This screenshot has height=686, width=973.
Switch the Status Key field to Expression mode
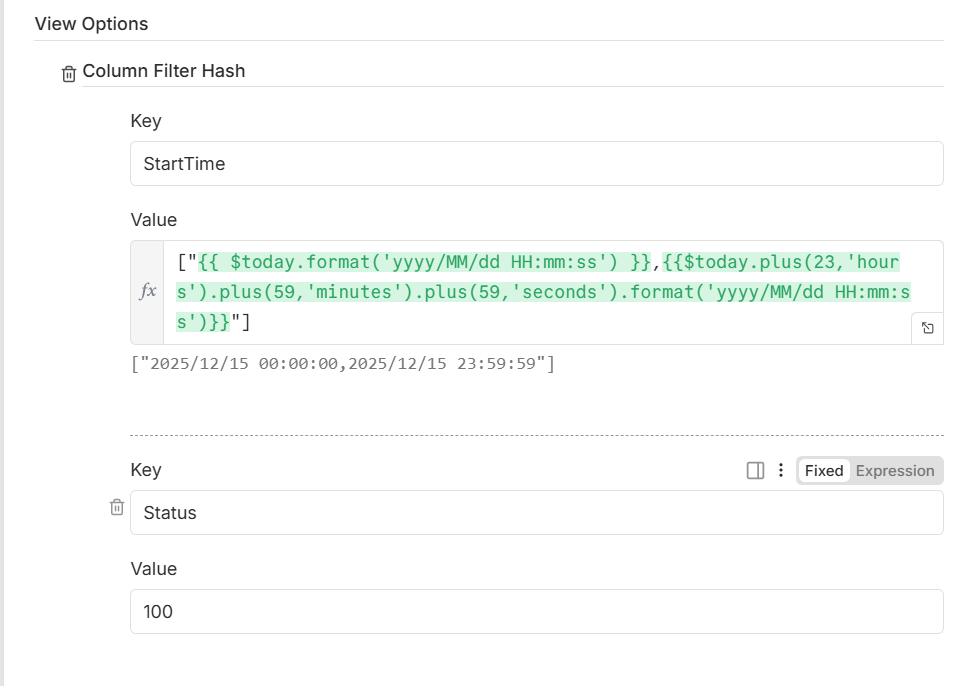tap(895, 471)
